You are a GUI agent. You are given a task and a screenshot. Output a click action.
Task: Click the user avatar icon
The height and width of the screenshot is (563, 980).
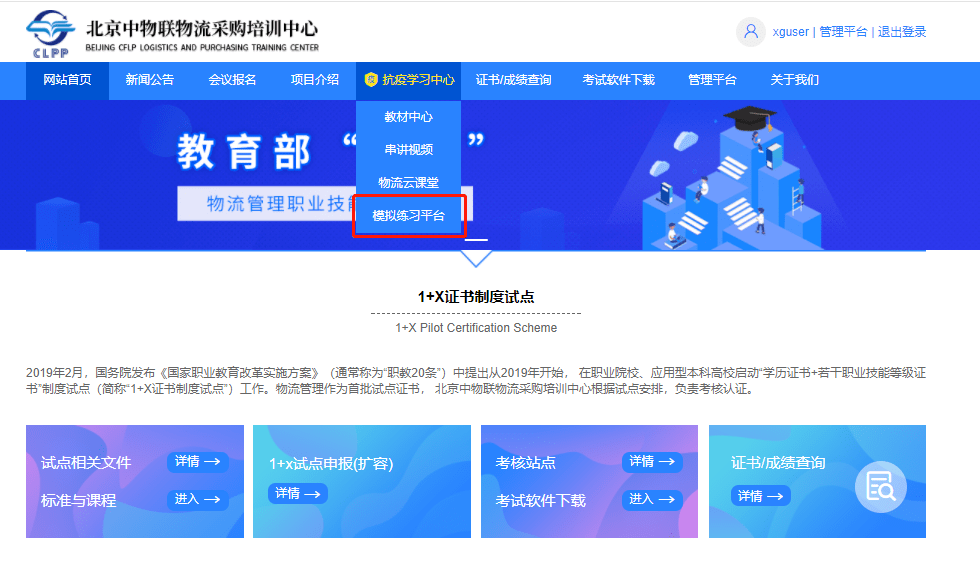pos(750,32)
